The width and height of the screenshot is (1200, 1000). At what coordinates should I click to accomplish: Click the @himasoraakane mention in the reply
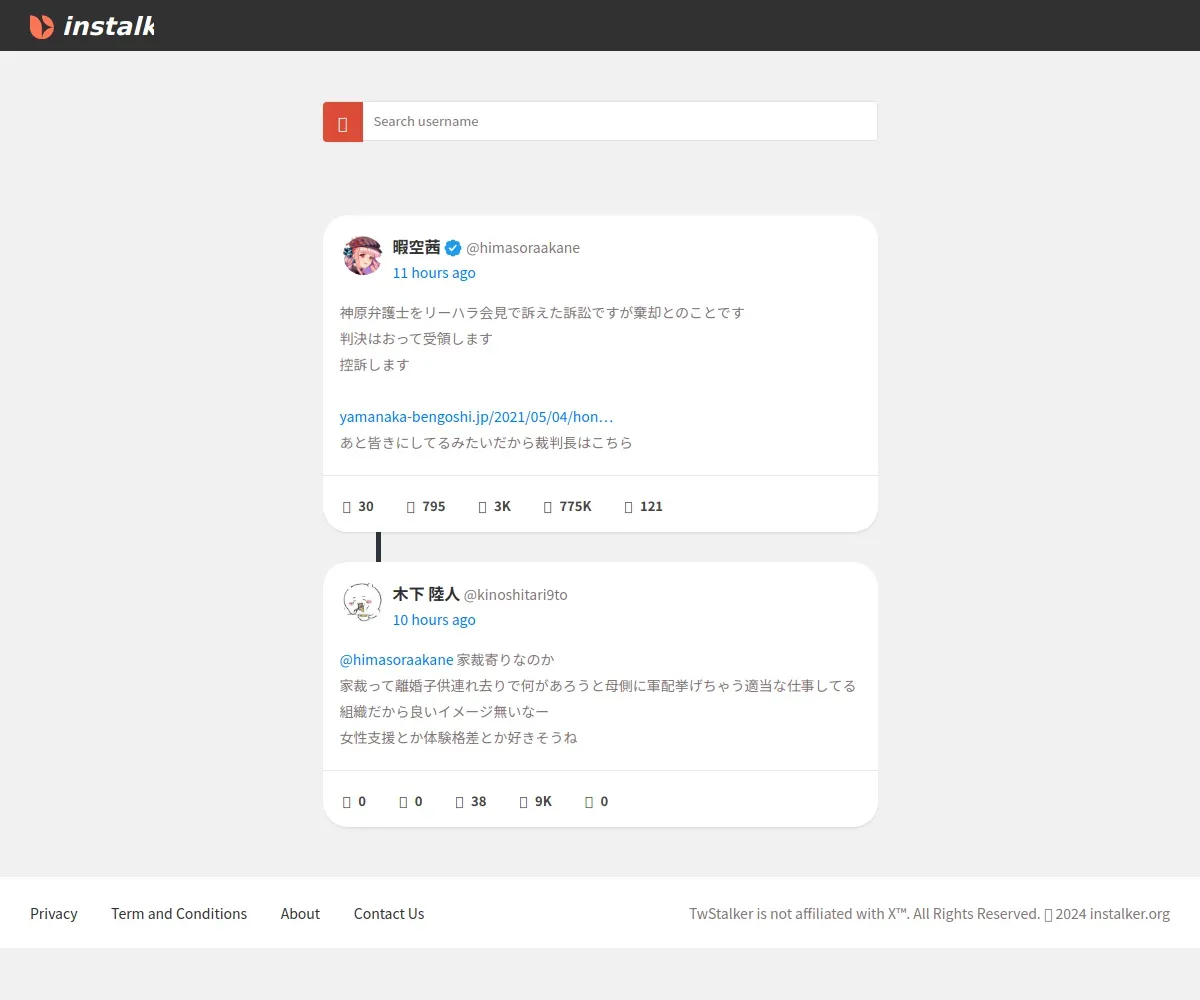397,660
